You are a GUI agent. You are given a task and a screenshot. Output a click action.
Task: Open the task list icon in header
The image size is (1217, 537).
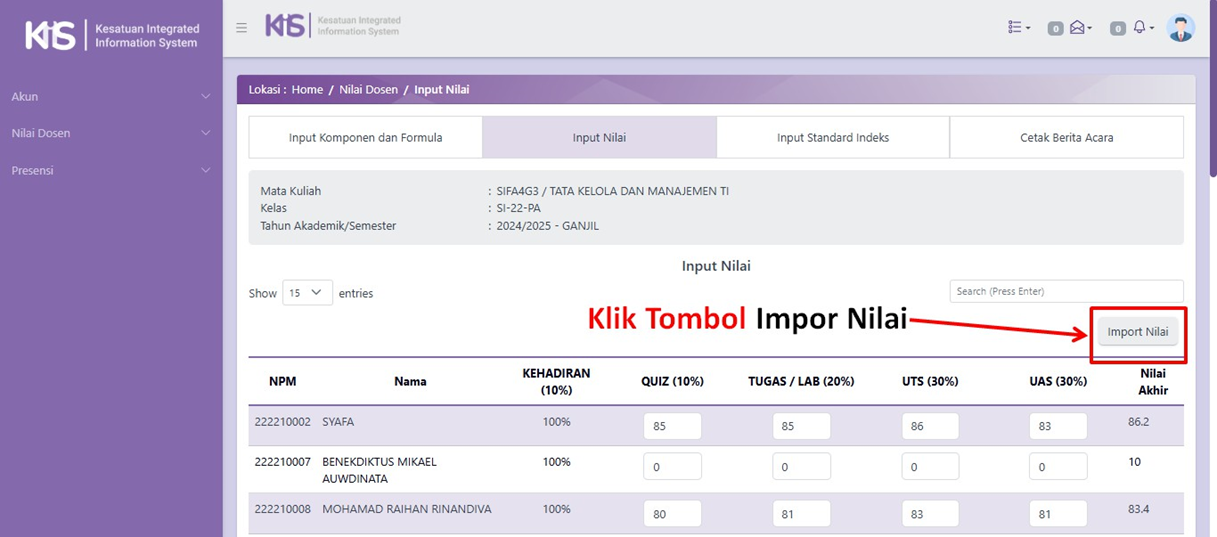pos(1018,28)
